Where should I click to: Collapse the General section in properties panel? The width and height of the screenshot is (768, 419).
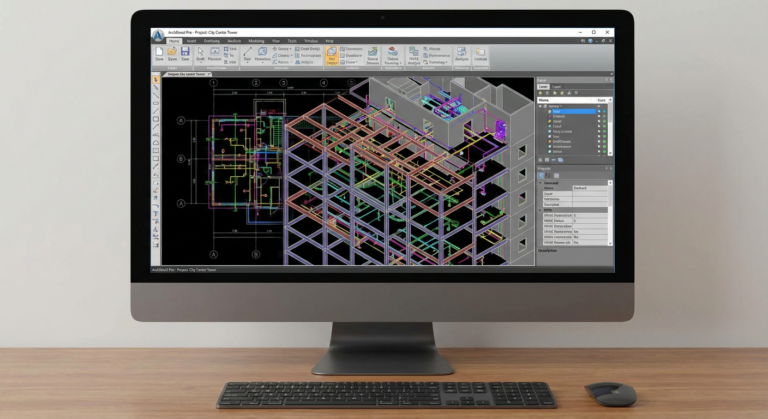click(541, 183)
